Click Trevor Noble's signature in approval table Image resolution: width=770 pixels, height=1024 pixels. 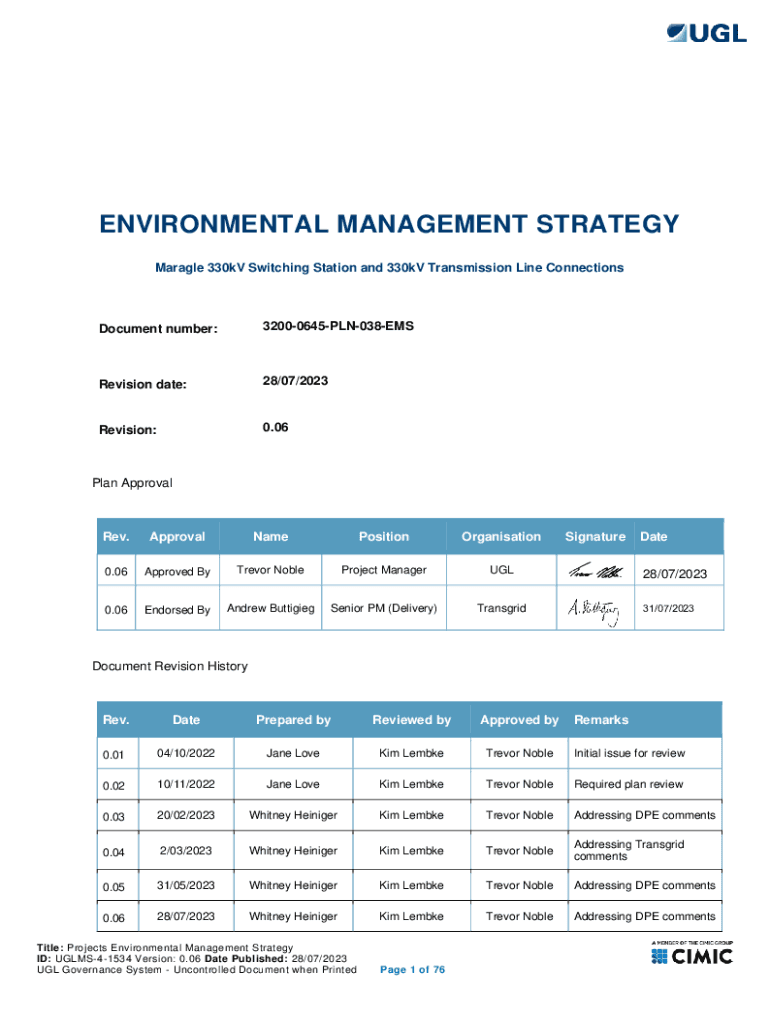(594, 572)
